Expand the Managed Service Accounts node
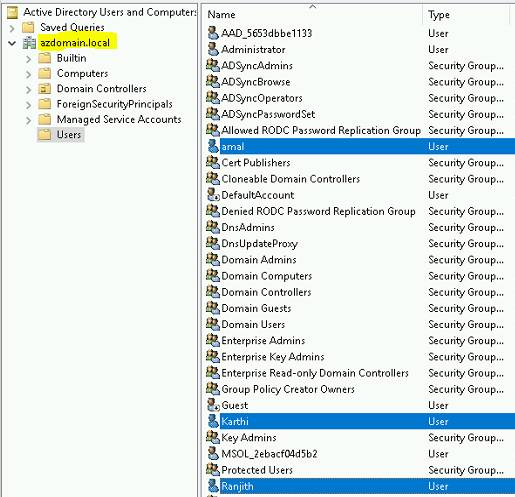Screen dimensions: 515x497 tap(29, 120)
